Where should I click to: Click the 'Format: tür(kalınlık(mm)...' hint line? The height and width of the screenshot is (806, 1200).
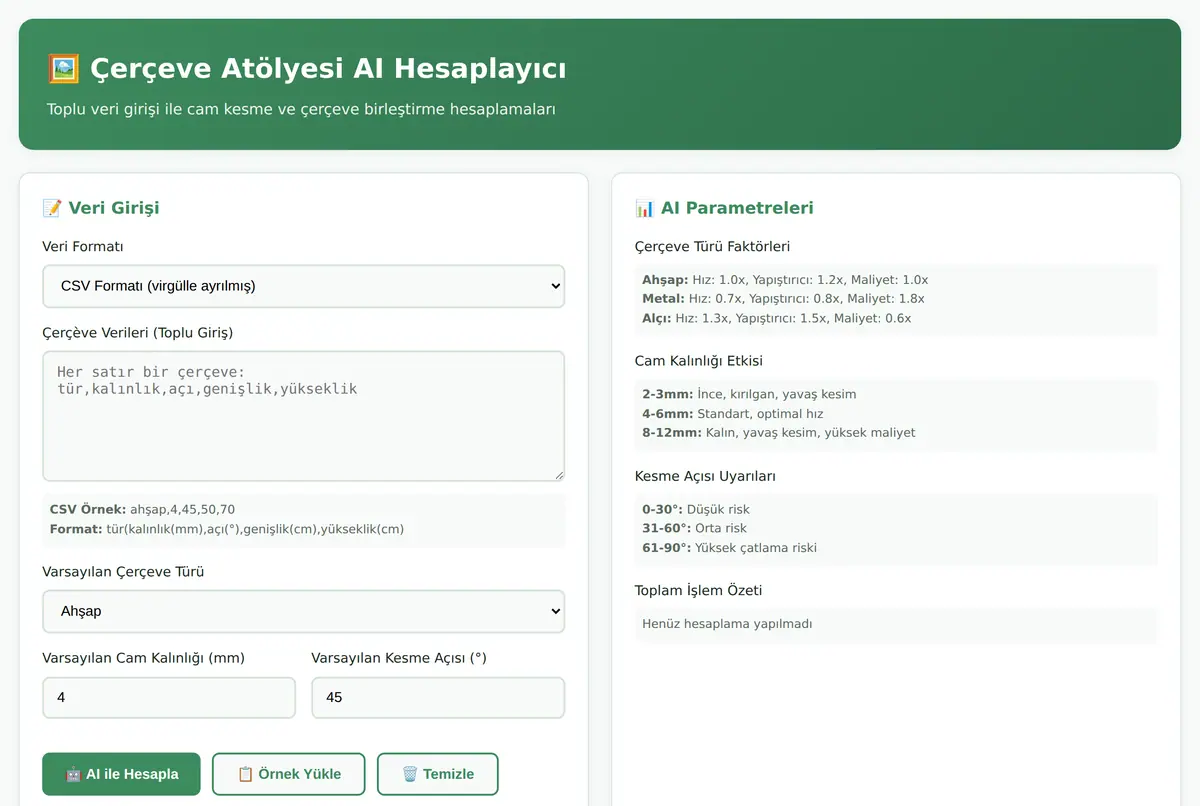(227, 529)
